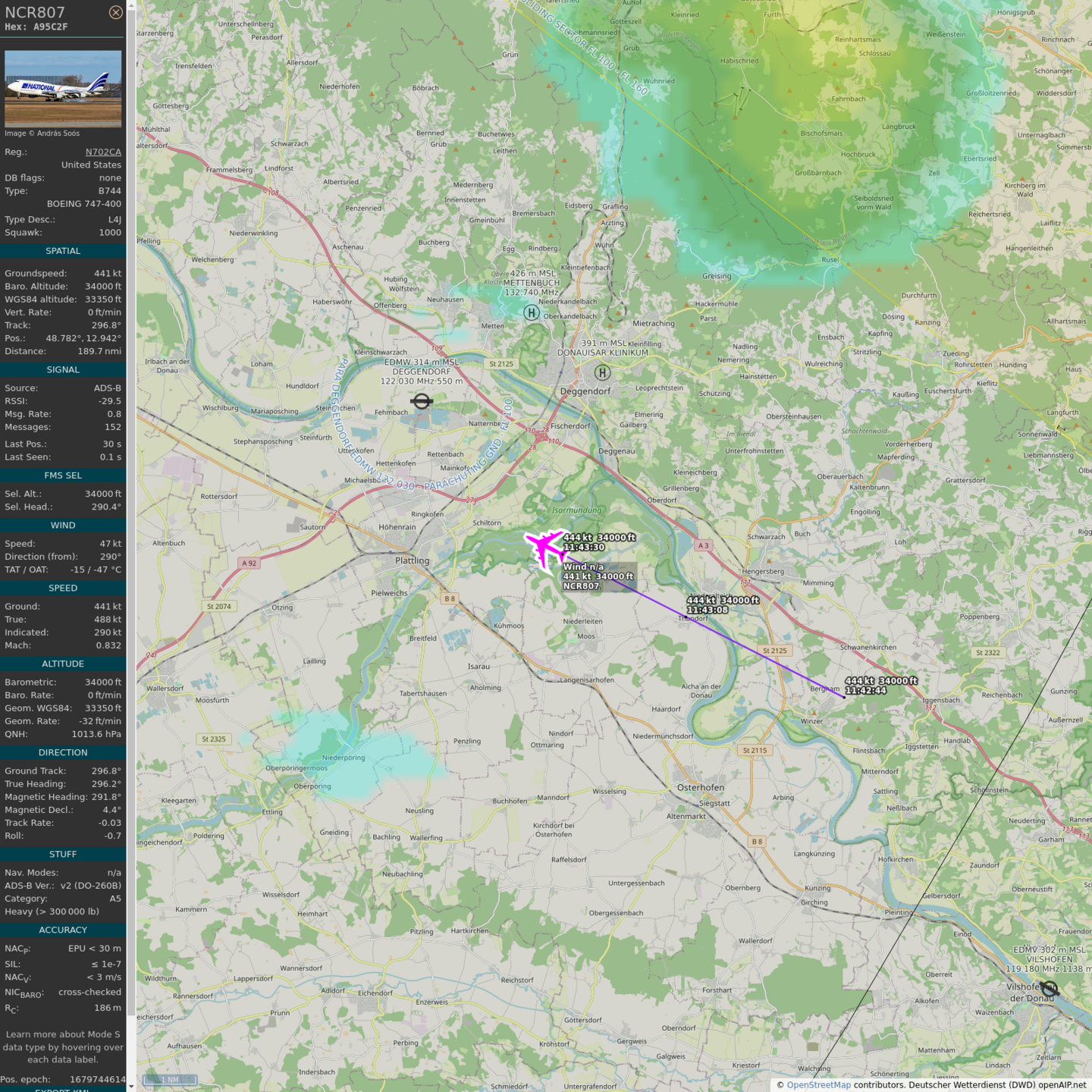Click the magenta Boeing 747 aircraft icon

(x=544, y=546)
